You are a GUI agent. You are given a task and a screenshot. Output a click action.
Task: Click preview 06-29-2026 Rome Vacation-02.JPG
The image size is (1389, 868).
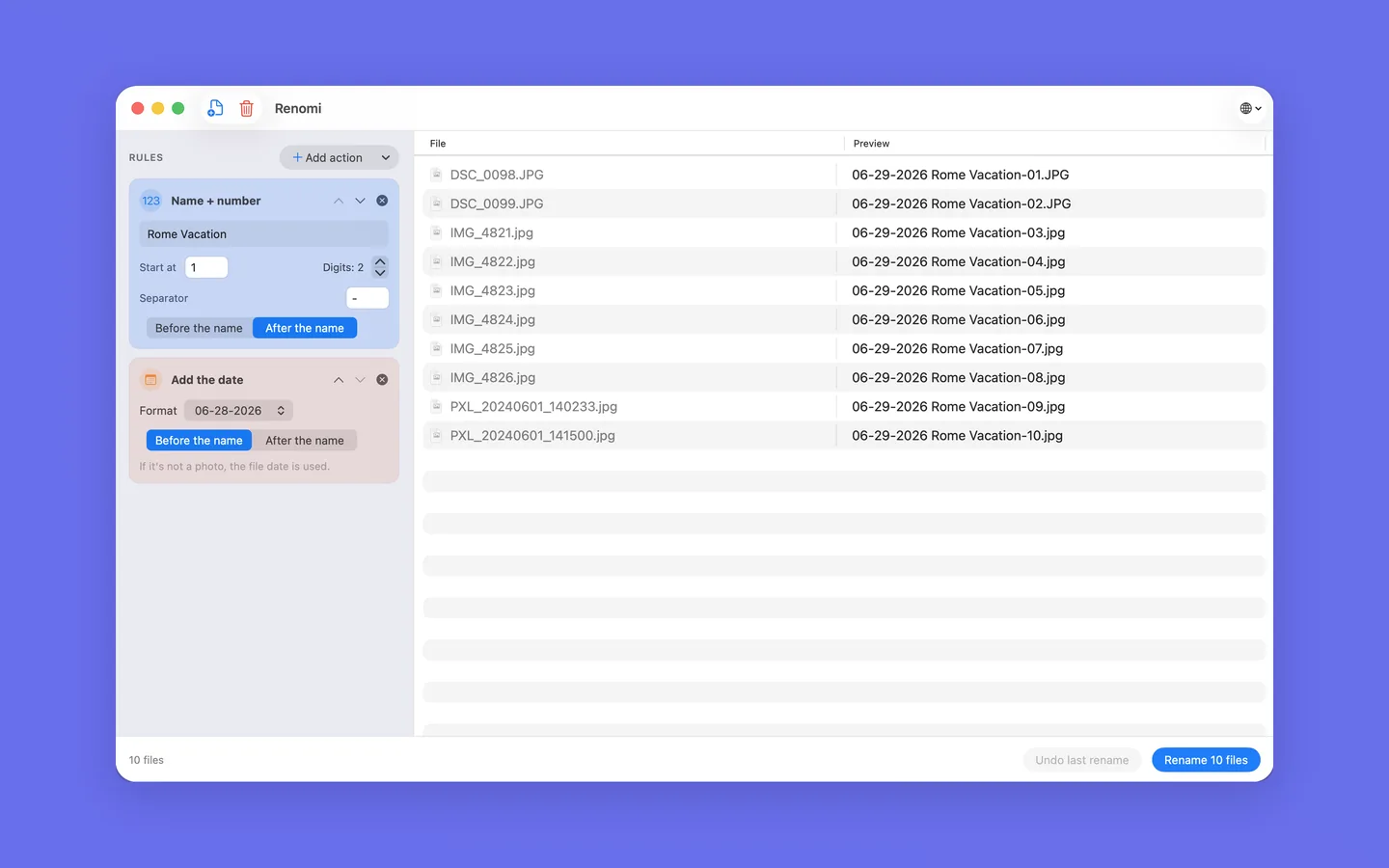click(962, 203)
